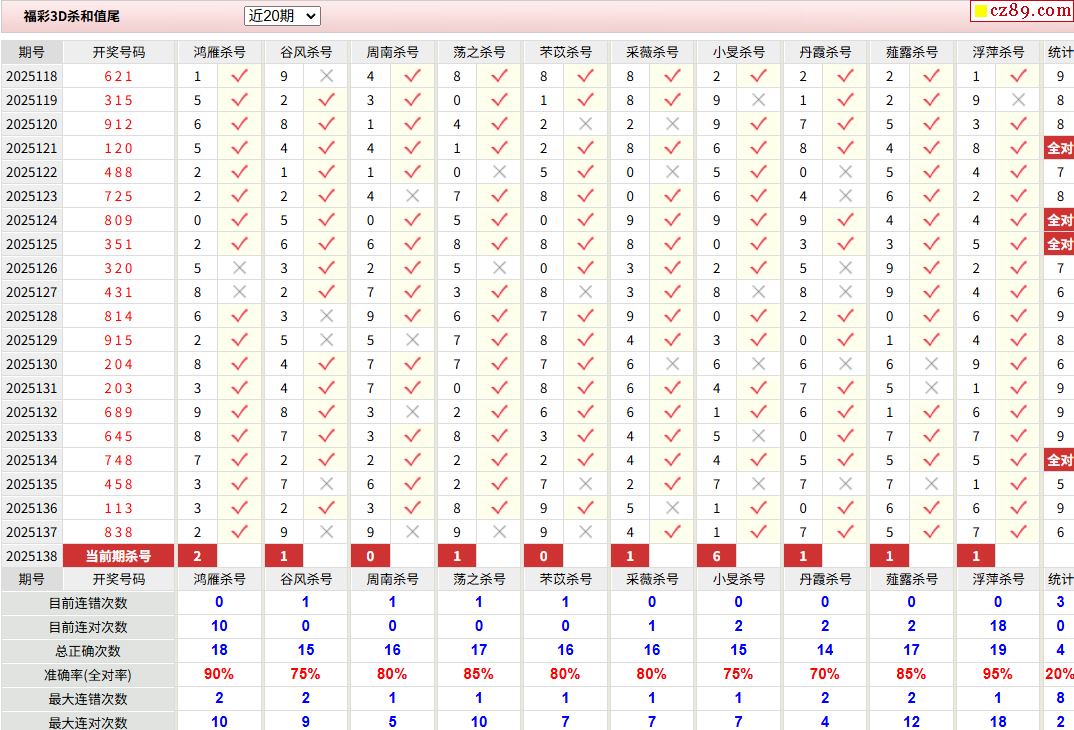Click the check mark for 浮萍杀号 in row 2025137

coord(1019,531)
